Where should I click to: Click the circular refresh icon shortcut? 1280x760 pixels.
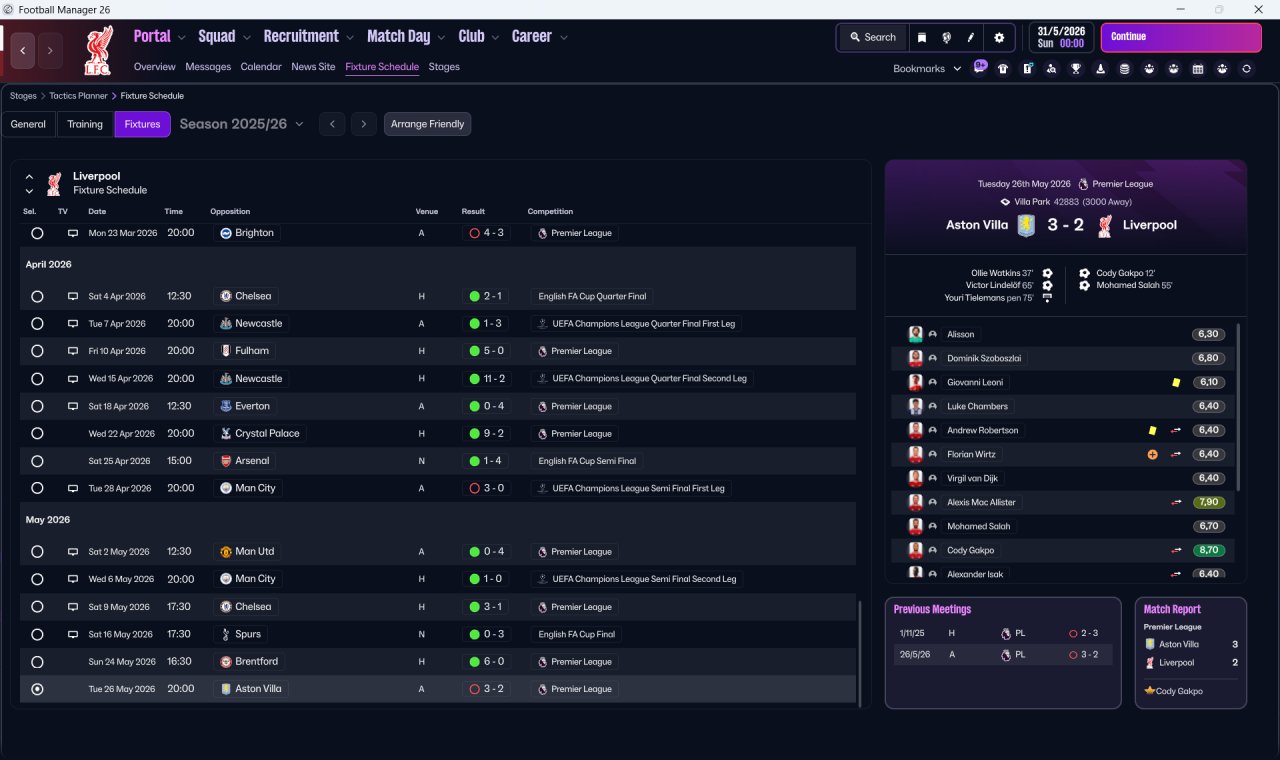1246,69
